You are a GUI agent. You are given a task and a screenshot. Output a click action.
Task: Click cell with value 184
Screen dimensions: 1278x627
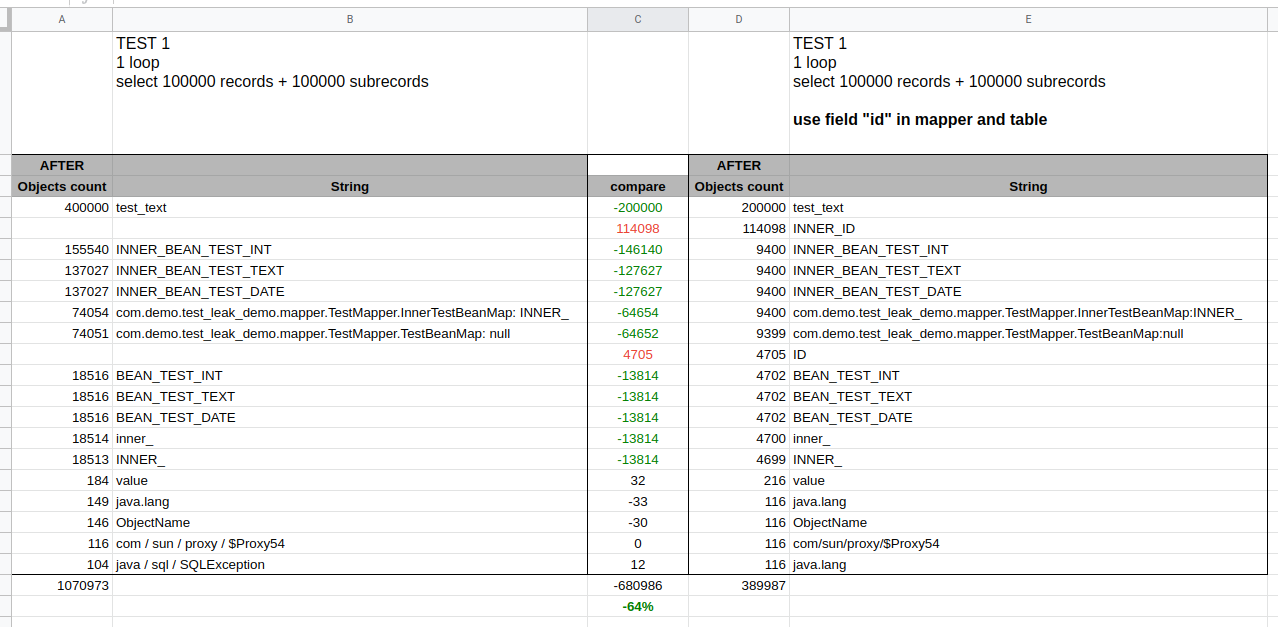(62, 480)
